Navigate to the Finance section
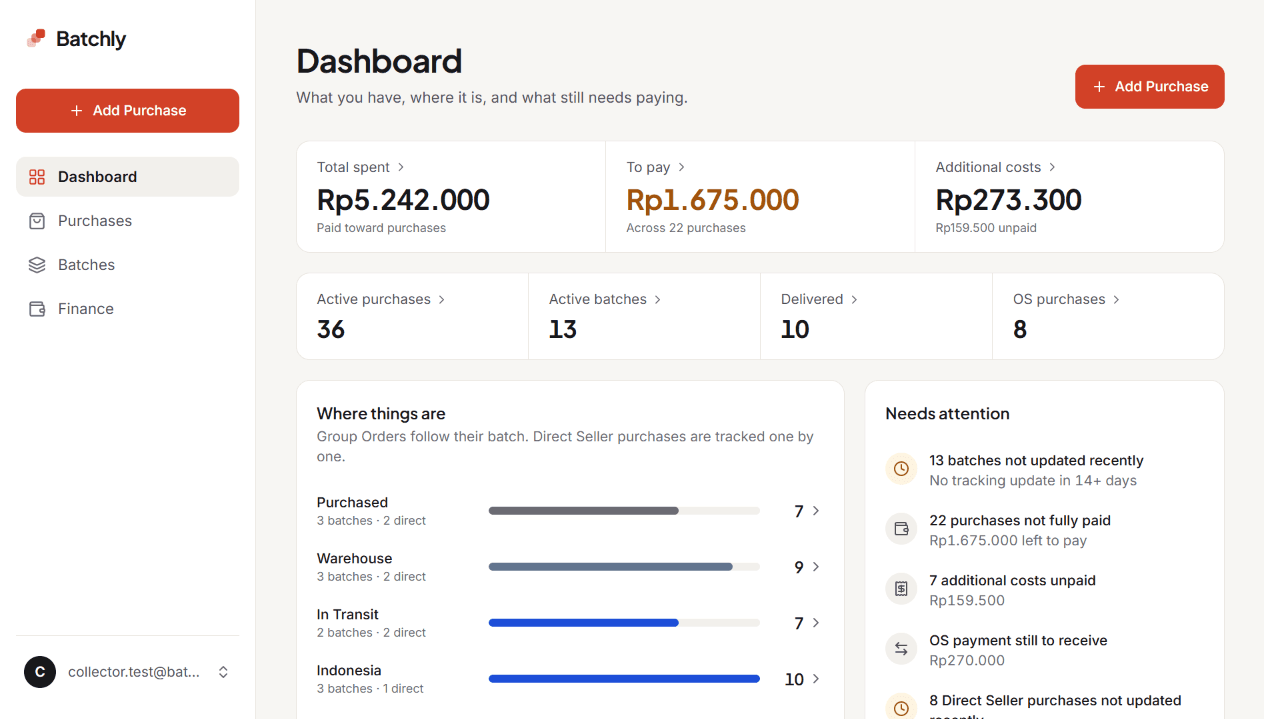Viewport: 1264px width, 719px height. coord(127,309)
